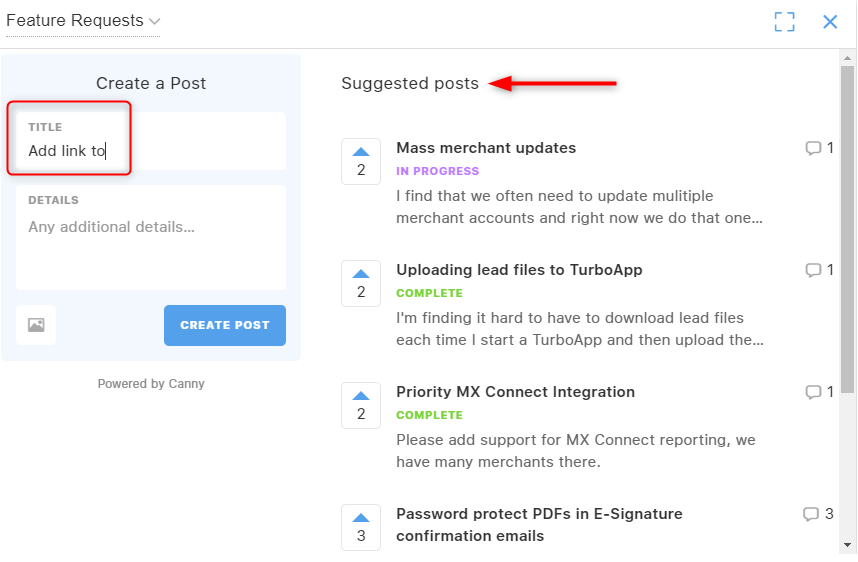This screenshot has width=858, height=562.
Task: Close the Feature Requests panel
Action: (830, 22)
